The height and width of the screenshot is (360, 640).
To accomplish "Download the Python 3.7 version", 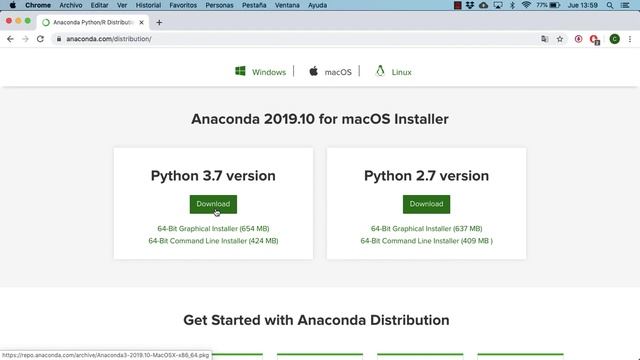I will click(213, 204).
